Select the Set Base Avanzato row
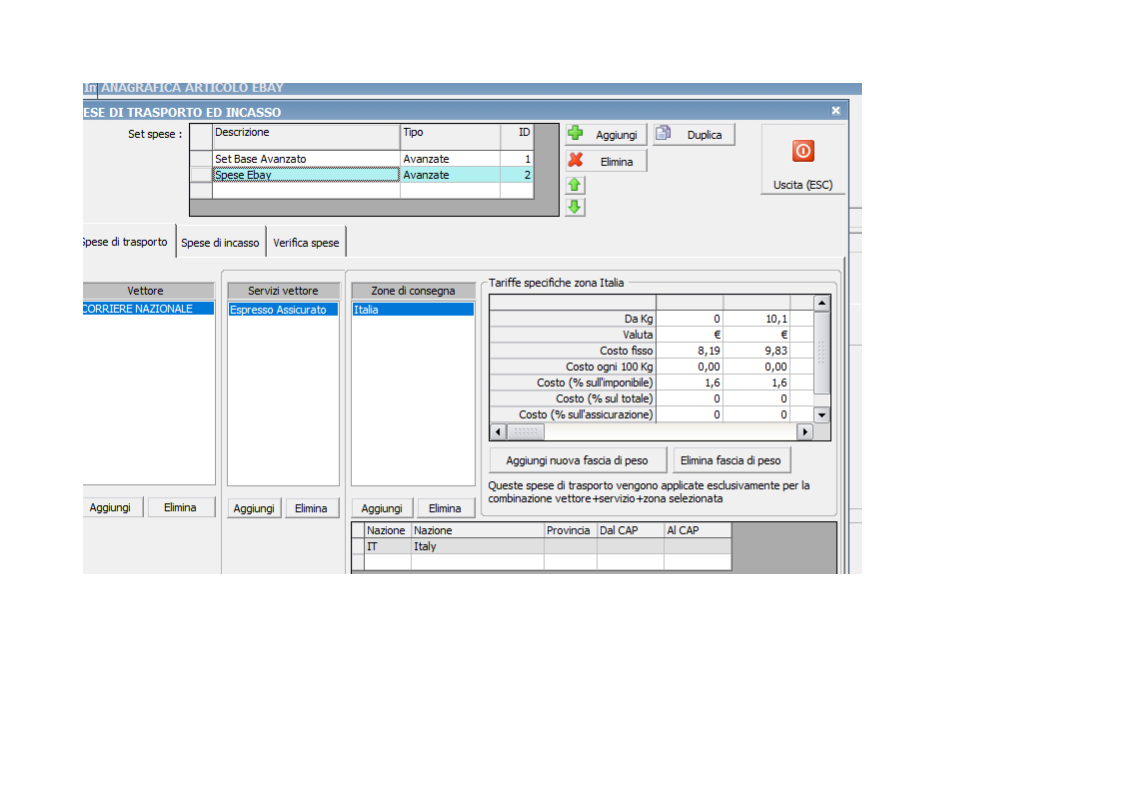 [361, 159]
